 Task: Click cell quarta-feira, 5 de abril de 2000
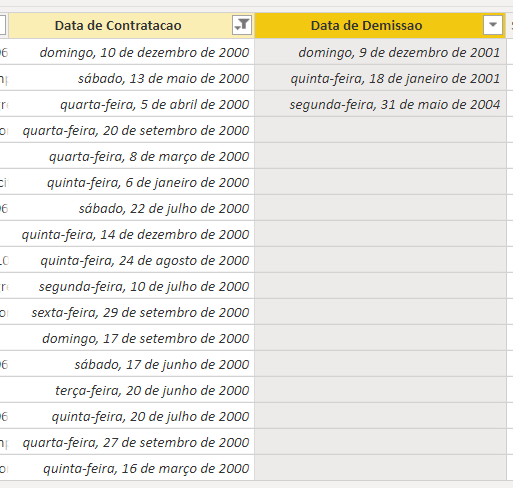click(x=131, y=104)
